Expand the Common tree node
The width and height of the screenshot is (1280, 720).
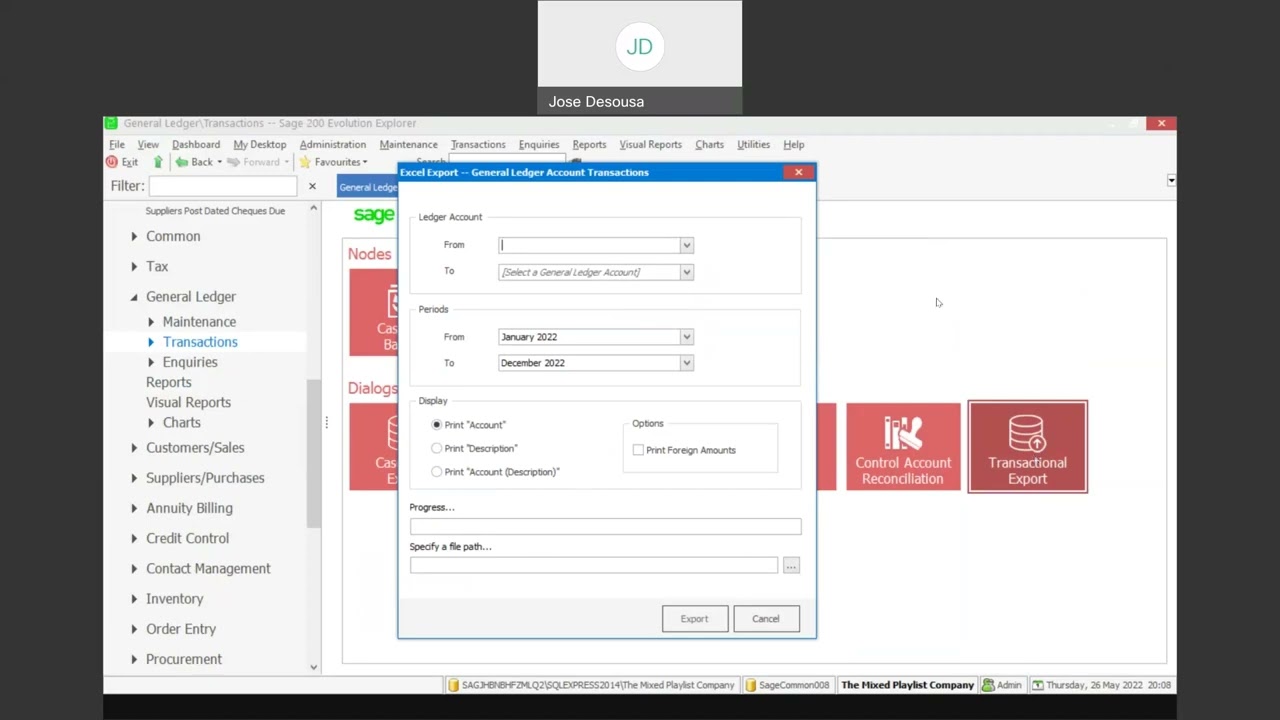point(134,237)
